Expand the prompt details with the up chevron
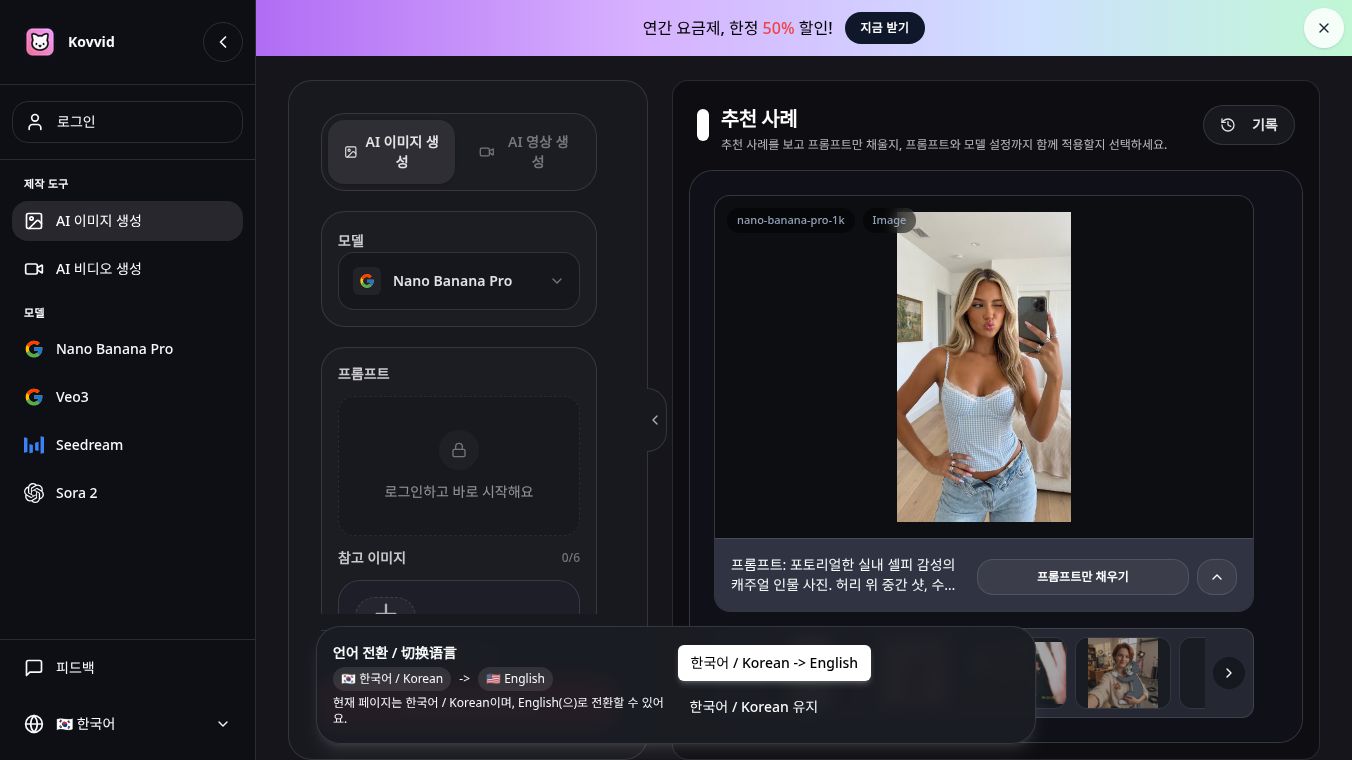 point(1217,577)
